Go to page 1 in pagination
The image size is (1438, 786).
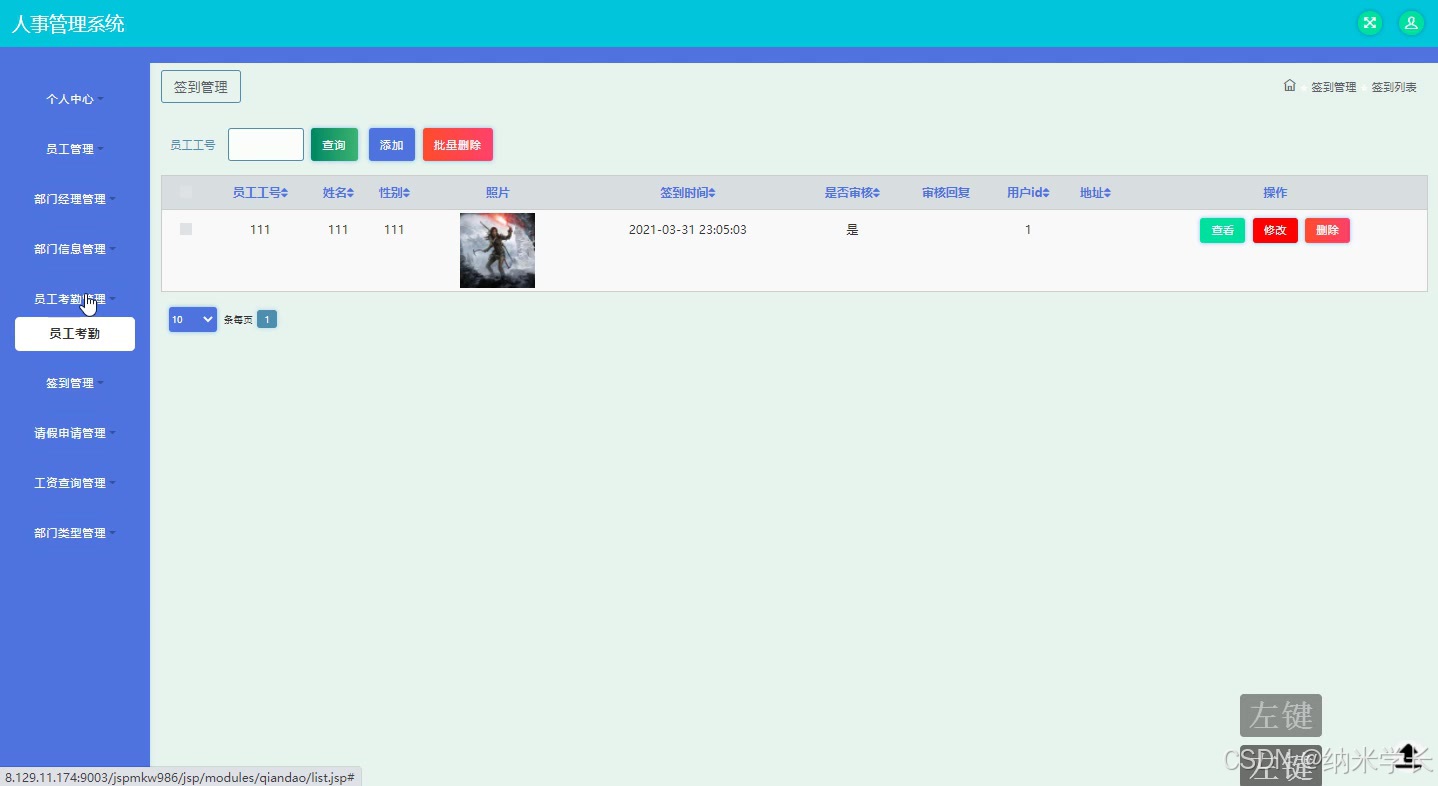267,319
